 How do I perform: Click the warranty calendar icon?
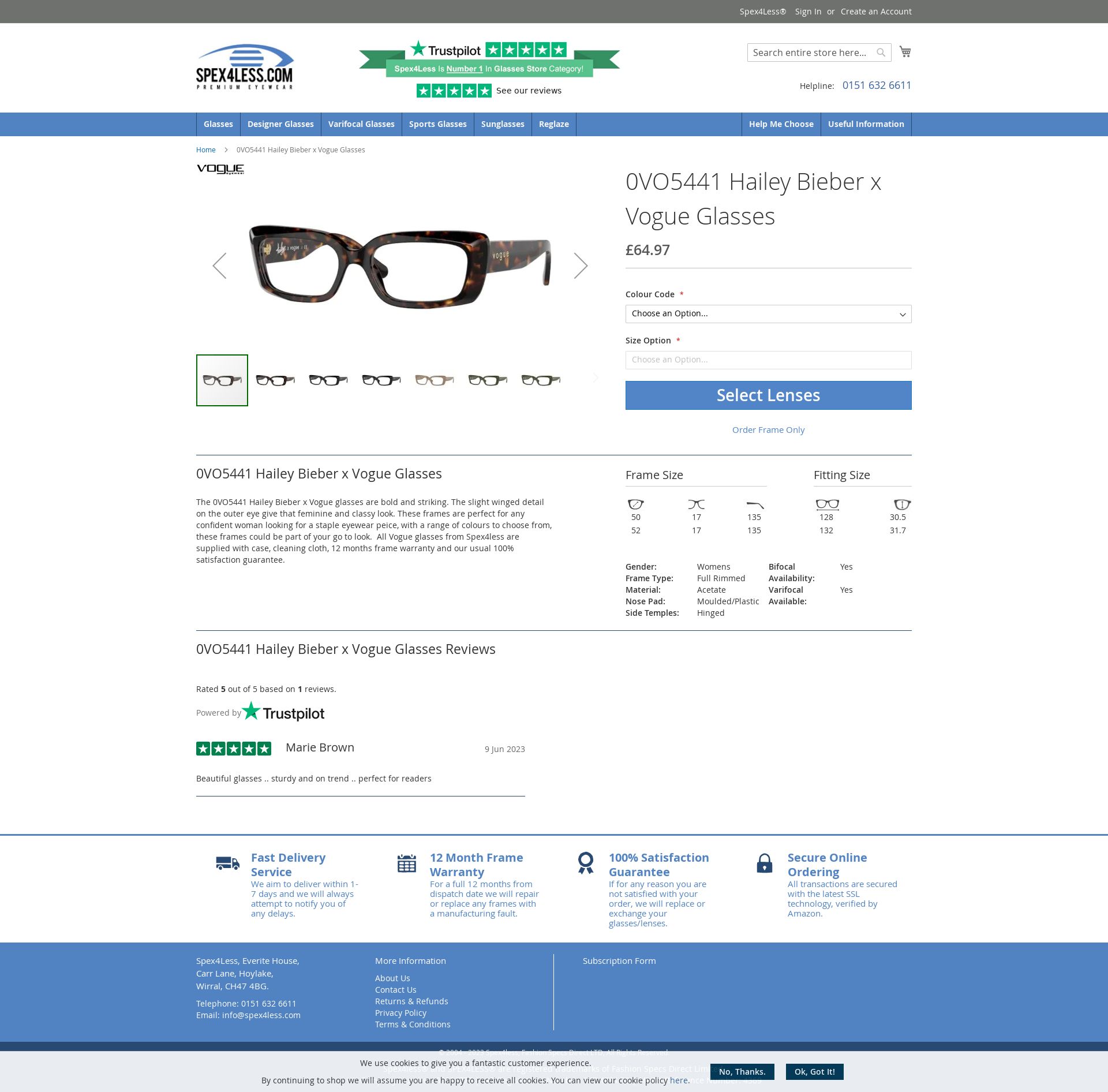coord(407,863)
